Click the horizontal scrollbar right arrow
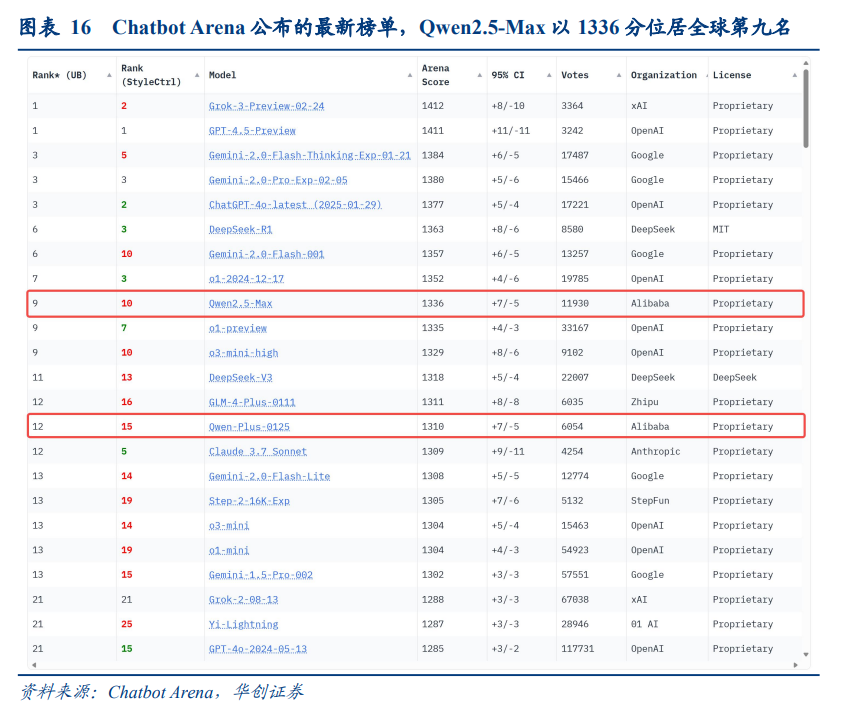Screen dimensions: 855x712 coord(796,665)
